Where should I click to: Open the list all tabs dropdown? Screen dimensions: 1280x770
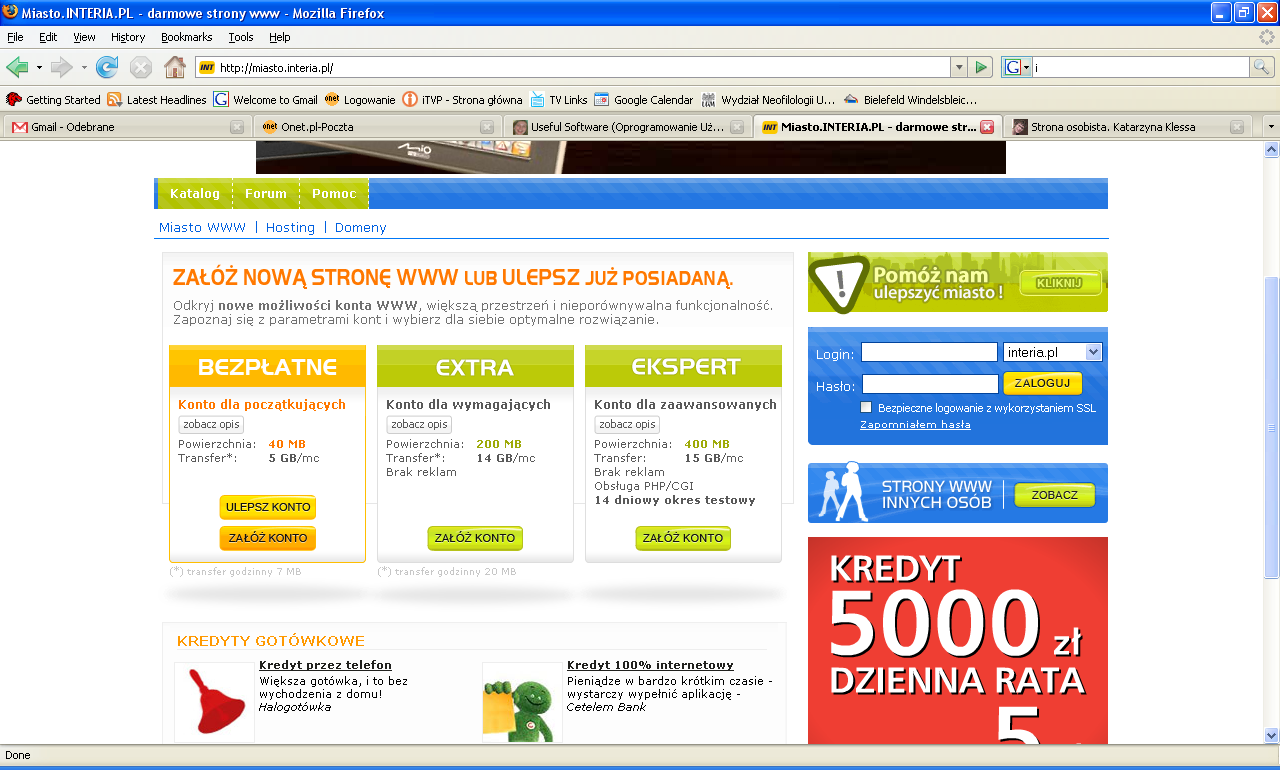(x=1271, y=127)
